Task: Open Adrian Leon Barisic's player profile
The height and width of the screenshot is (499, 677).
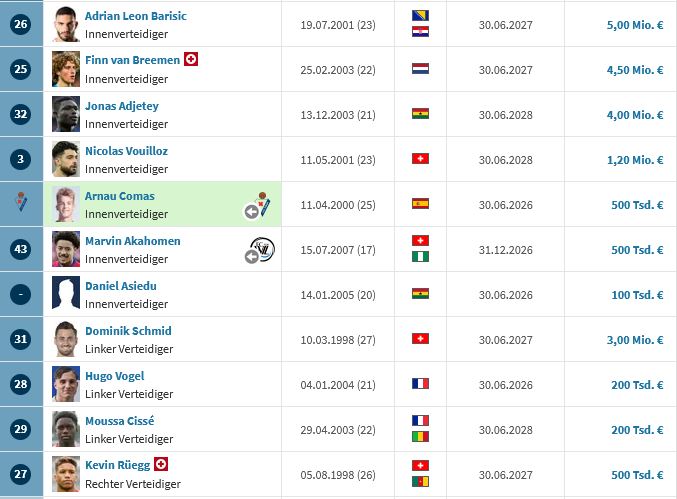Action: pyautogui.click(x=135, y=16)
